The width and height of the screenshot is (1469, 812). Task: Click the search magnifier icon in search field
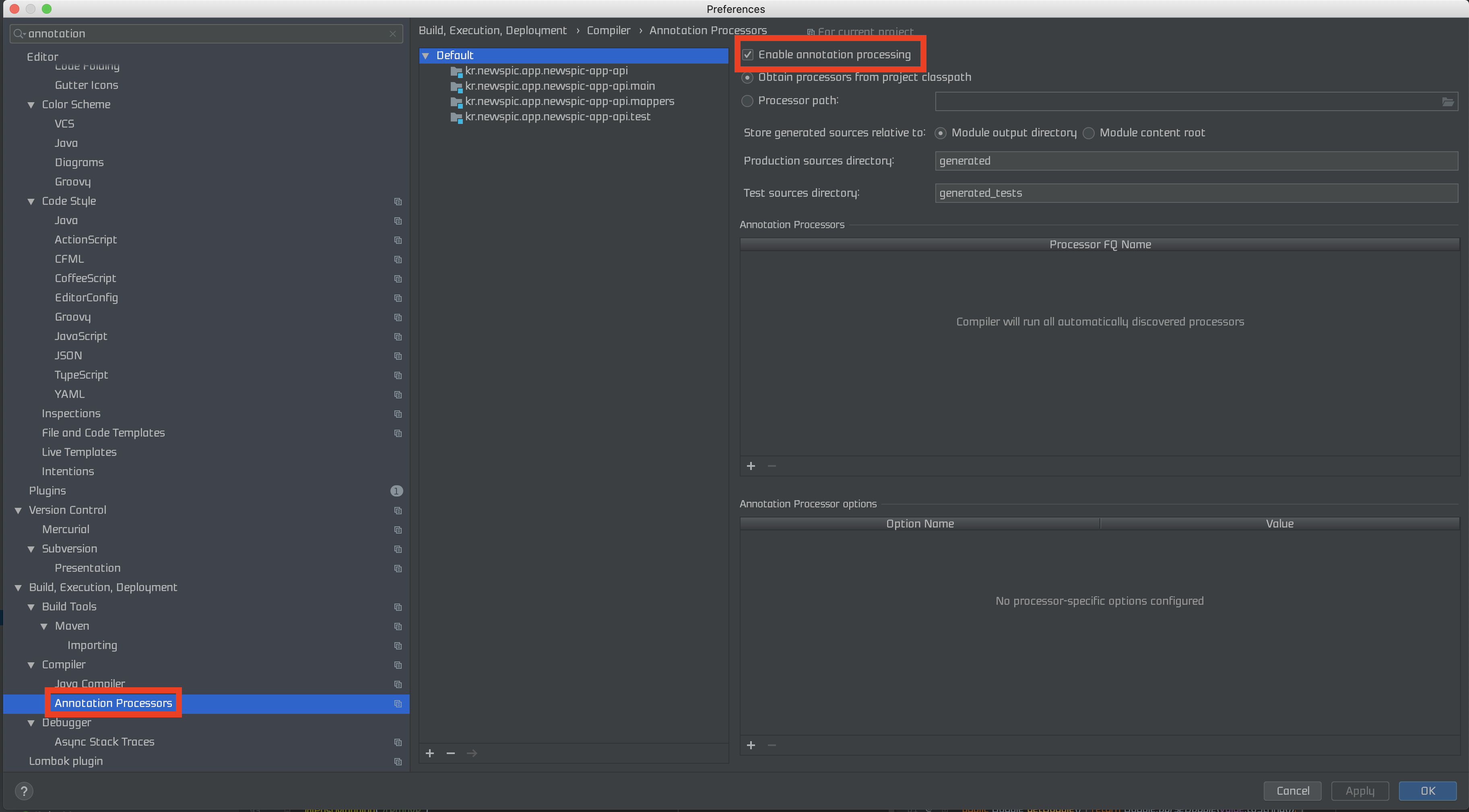[x=19, y=34]
